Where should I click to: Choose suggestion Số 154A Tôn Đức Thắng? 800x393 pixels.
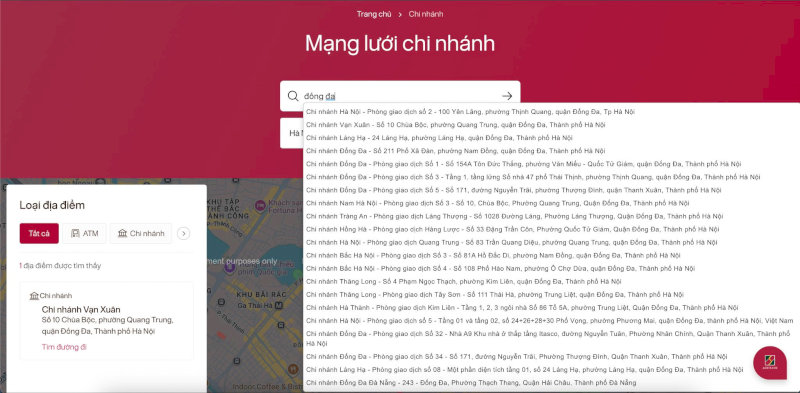tap(523, 164)
